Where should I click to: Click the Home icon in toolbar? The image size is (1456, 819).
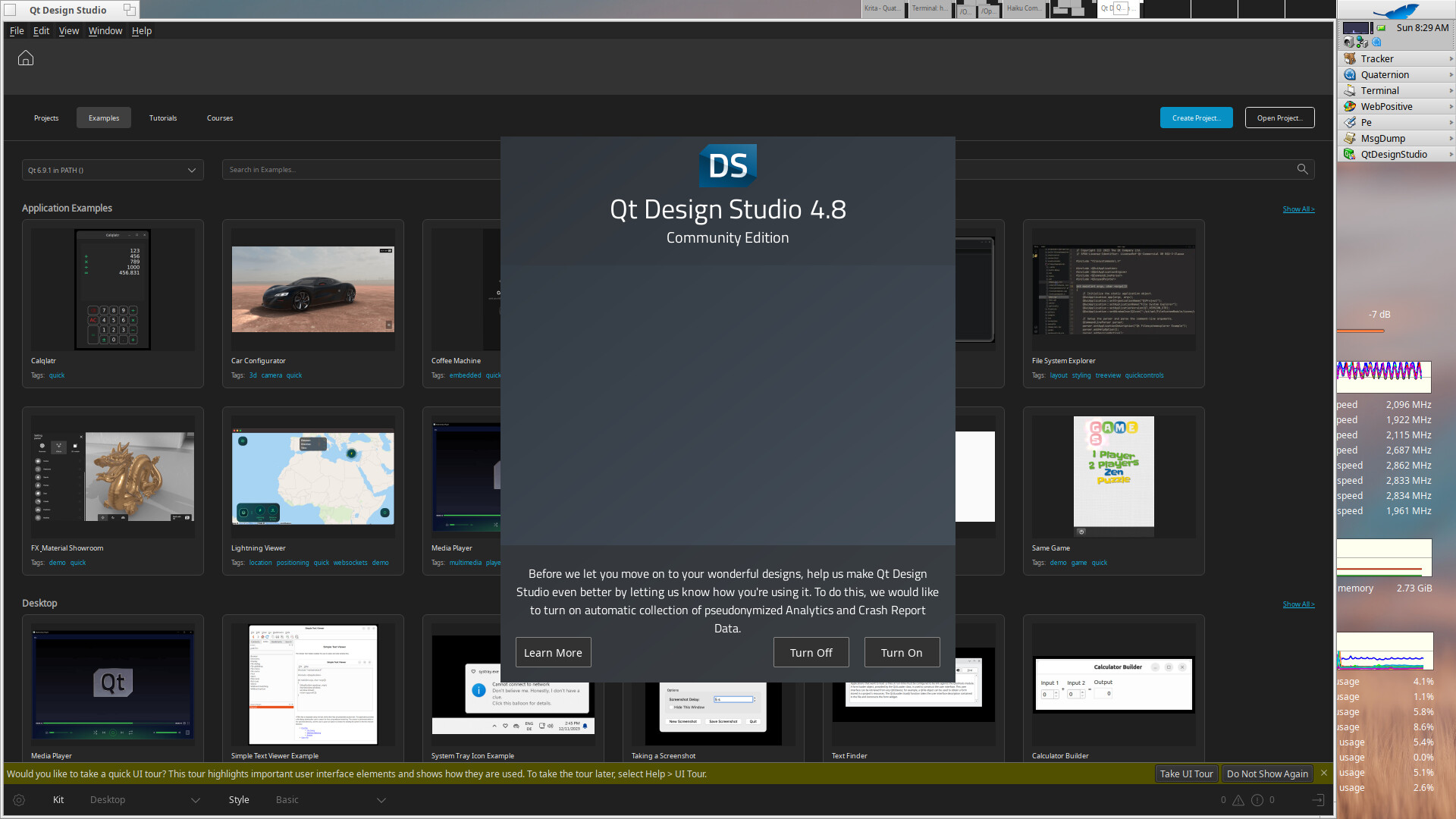click(26, 58)
